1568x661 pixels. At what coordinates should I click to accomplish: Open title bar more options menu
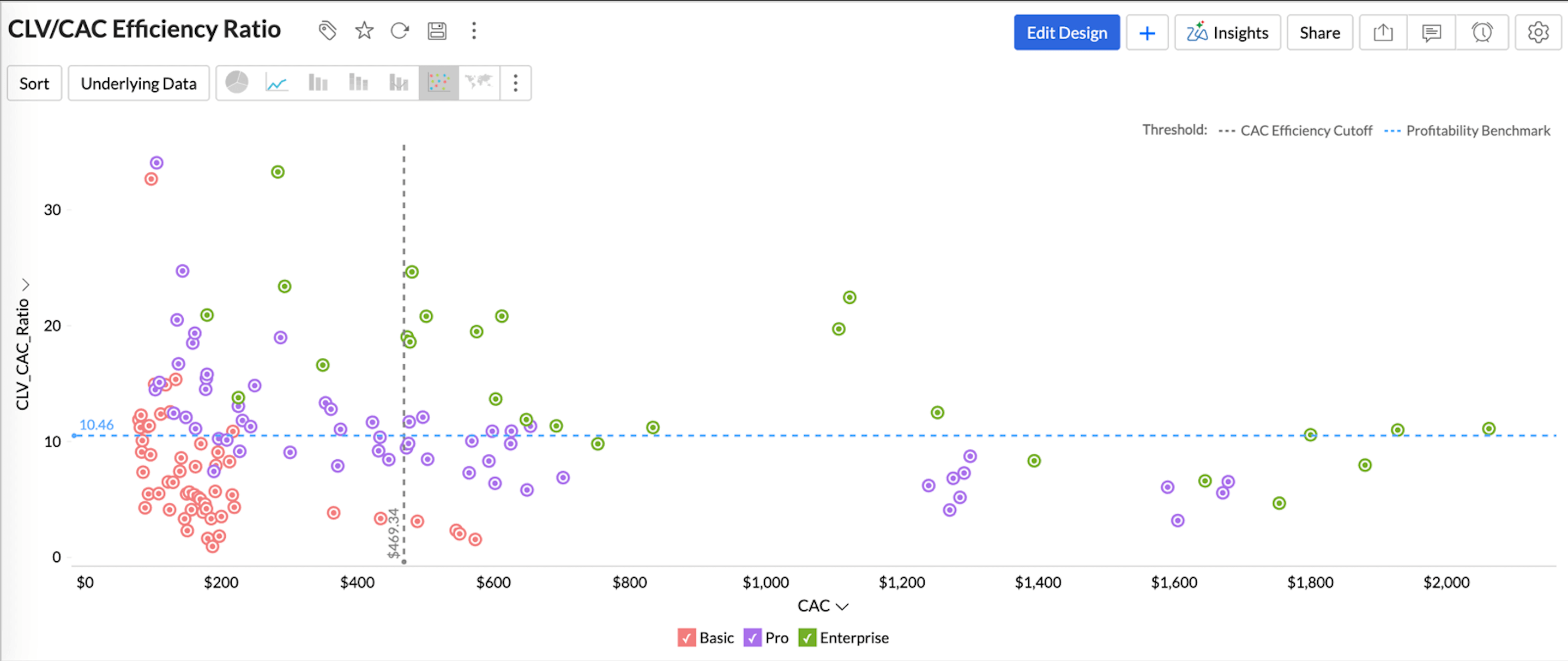pyautogui.click(x=474, y=31)
